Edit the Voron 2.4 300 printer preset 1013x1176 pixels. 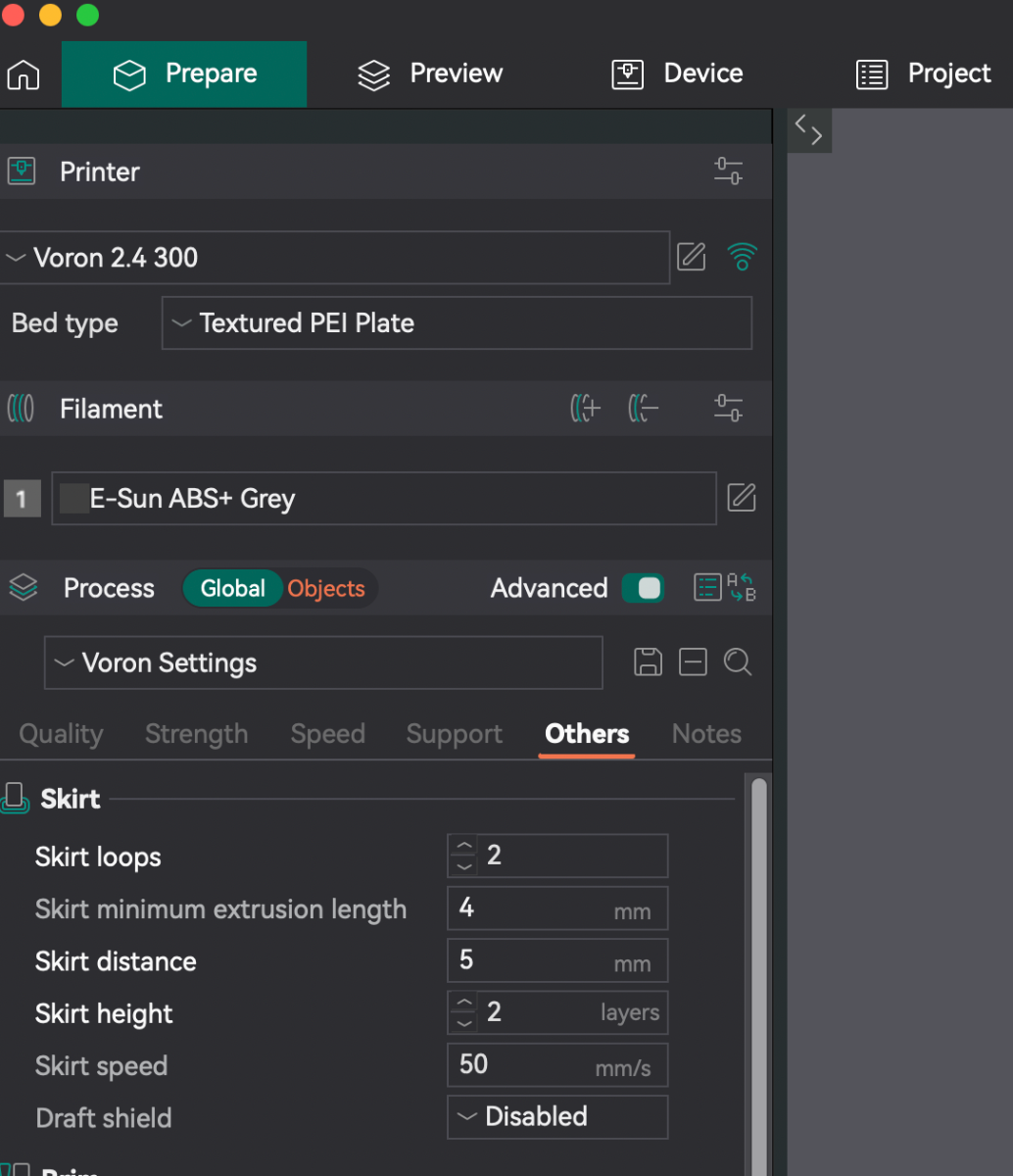click(x=692, y=258)
